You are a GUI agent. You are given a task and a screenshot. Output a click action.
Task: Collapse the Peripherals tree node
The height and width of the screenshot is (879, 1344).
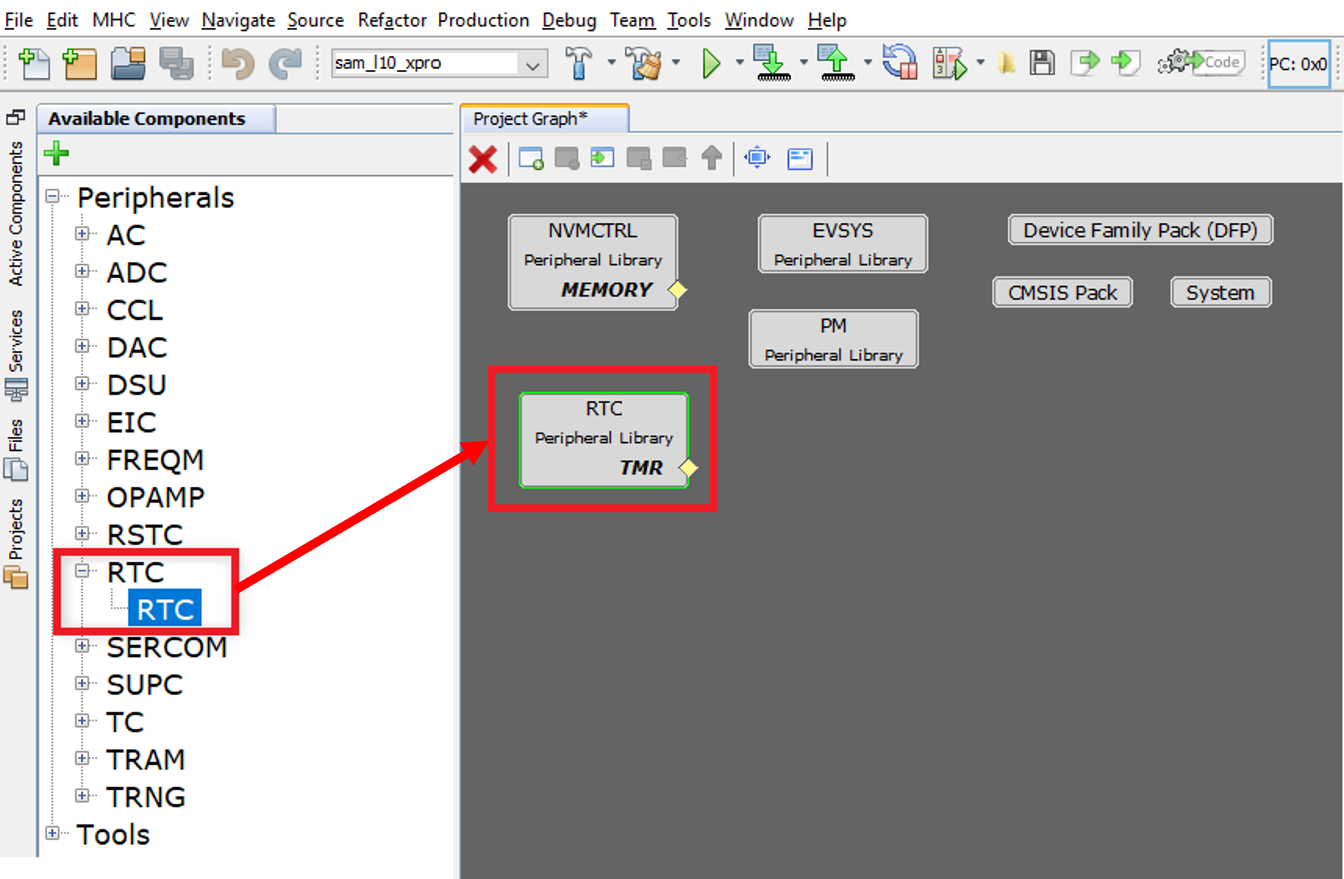point(53,197)
